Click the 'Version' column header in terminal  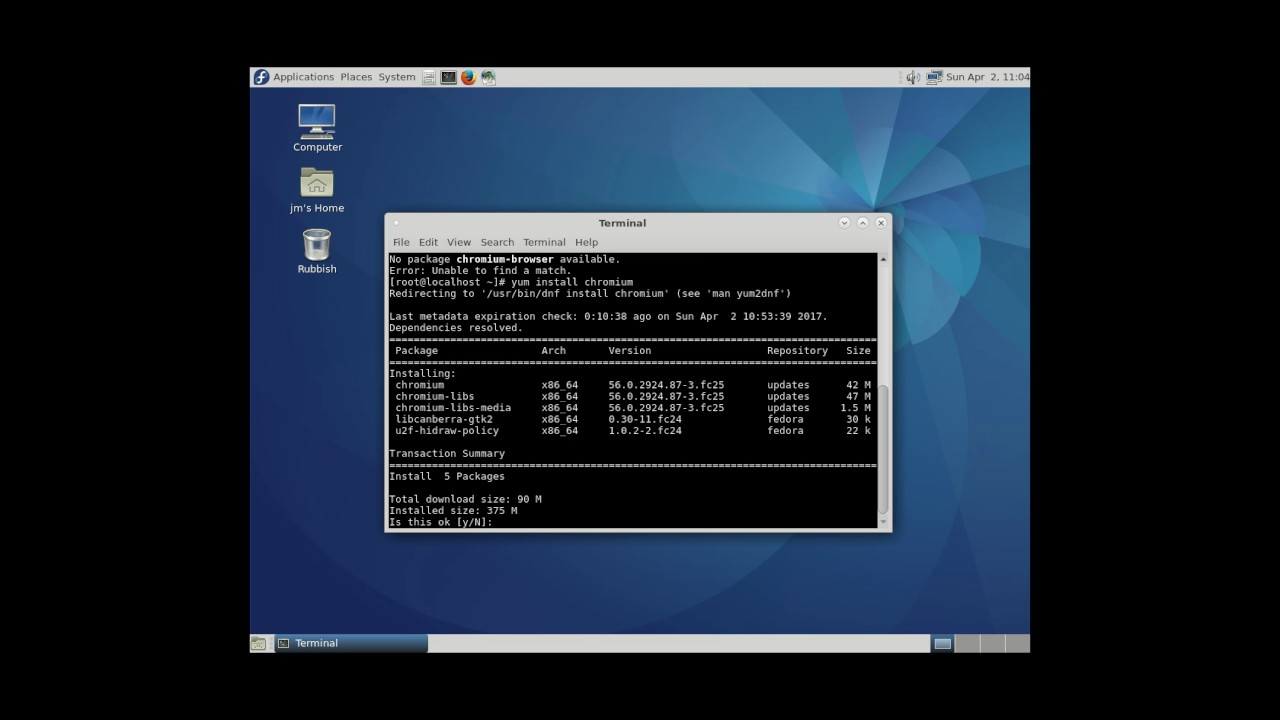[x=630, y=351]
